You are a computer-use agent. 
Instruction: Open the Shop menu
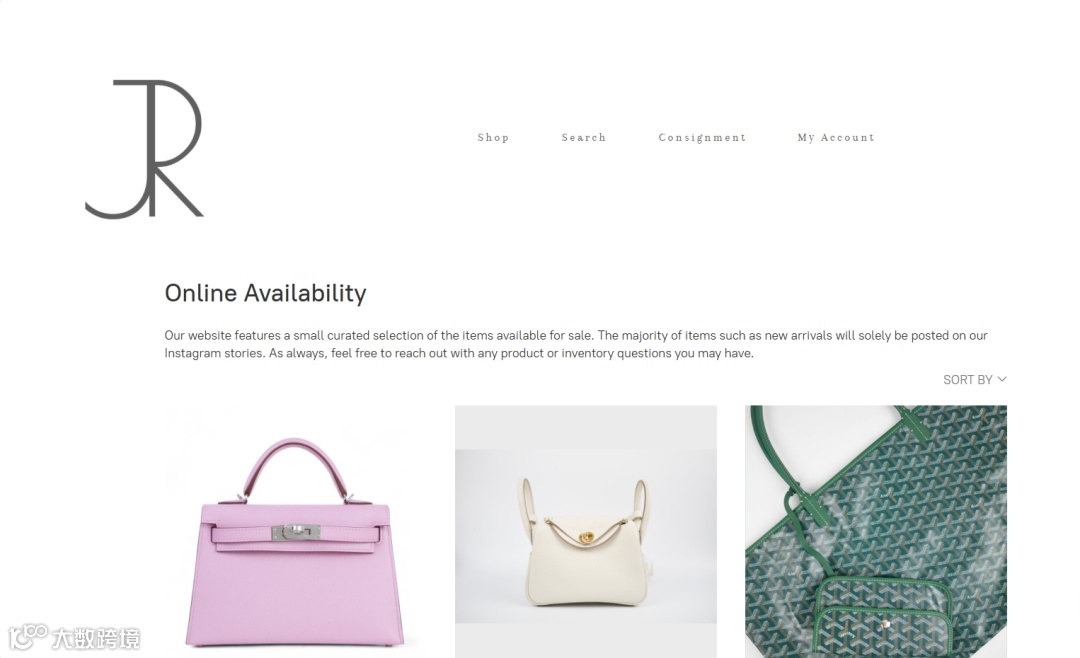click(x=493, y=138)
